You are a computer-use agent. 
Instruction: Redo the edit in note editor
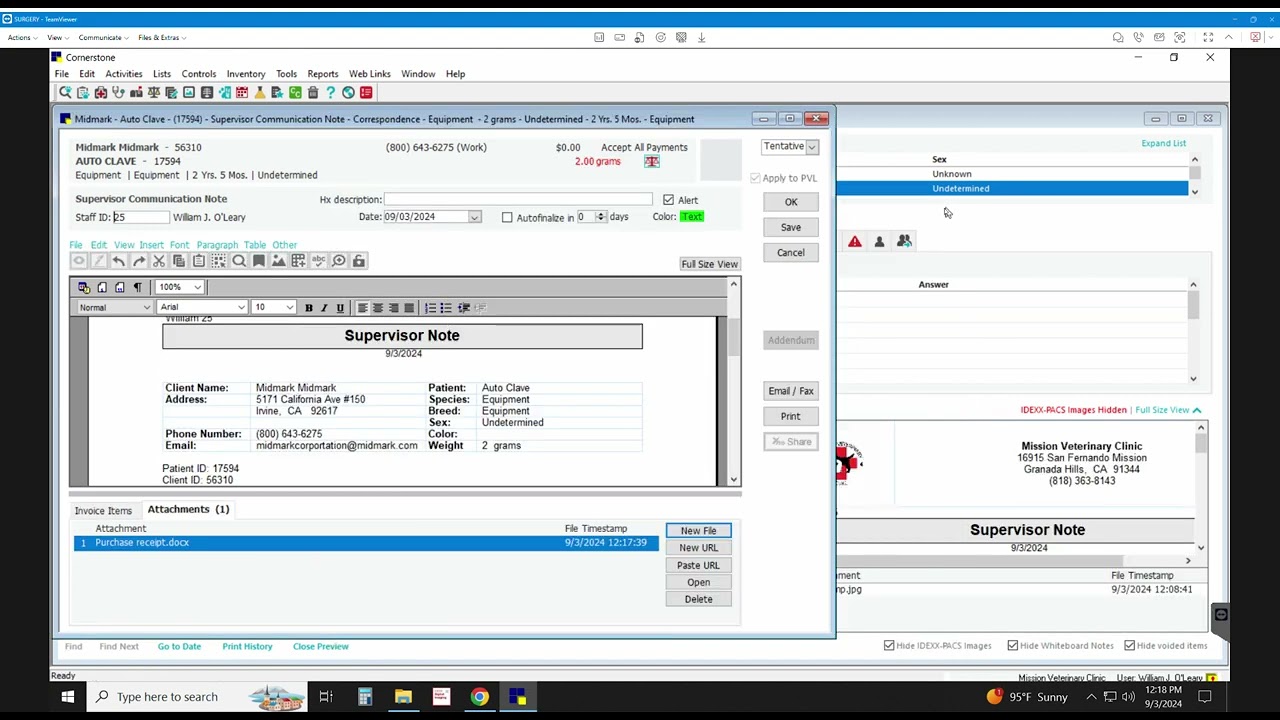click(138, 261)
